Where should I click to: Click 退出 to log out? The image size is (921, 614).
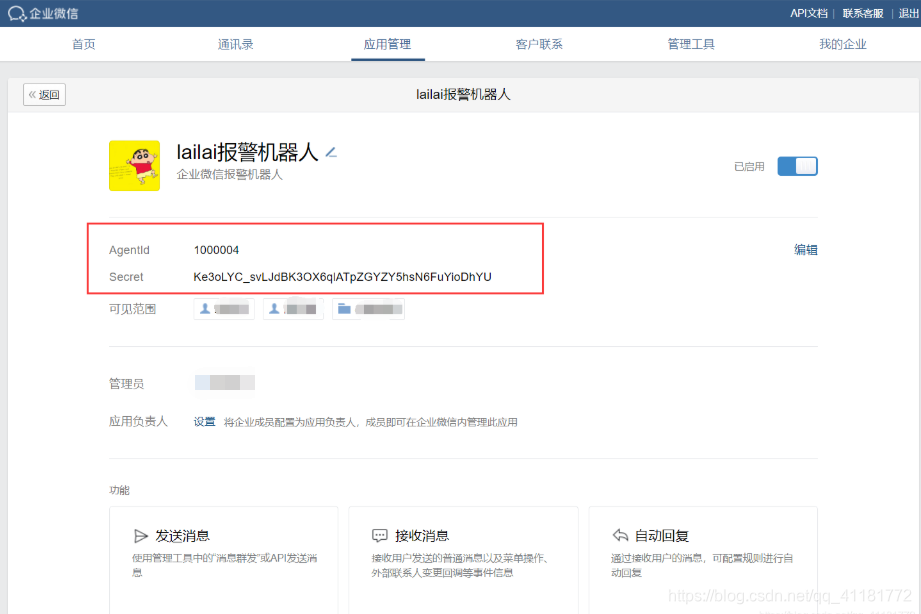[x=909, y=14]
